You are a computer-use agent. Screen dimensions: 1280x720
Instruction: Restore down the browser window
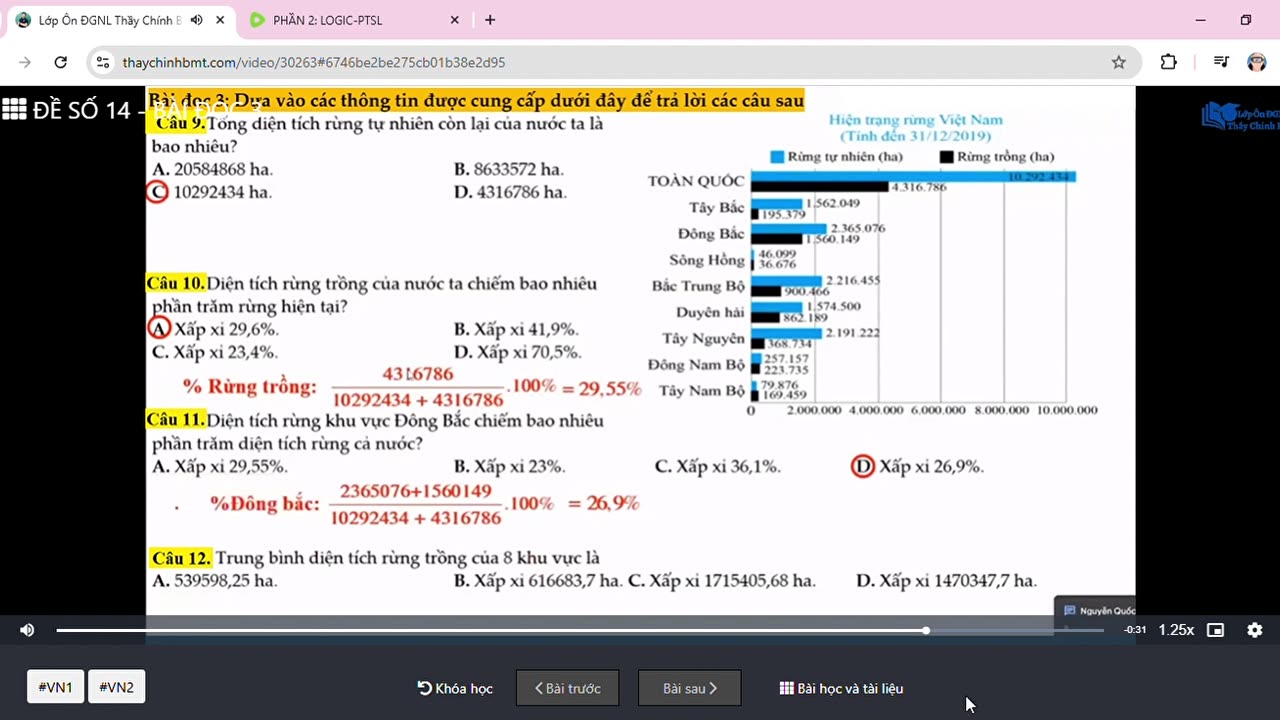[x=1246, y=20]
